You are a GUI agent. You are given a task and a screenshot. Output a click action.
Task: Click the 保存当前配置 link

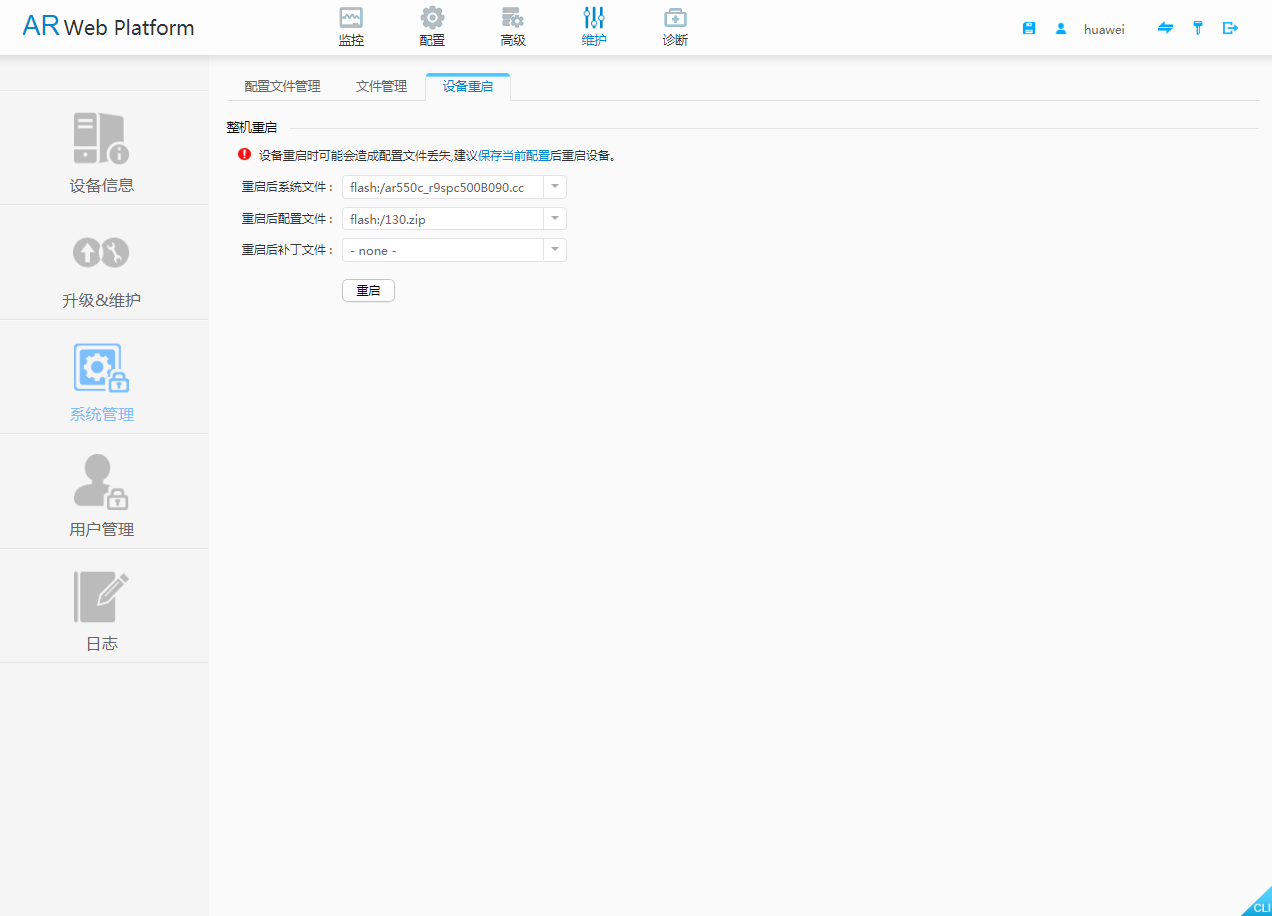pos(514,156)
